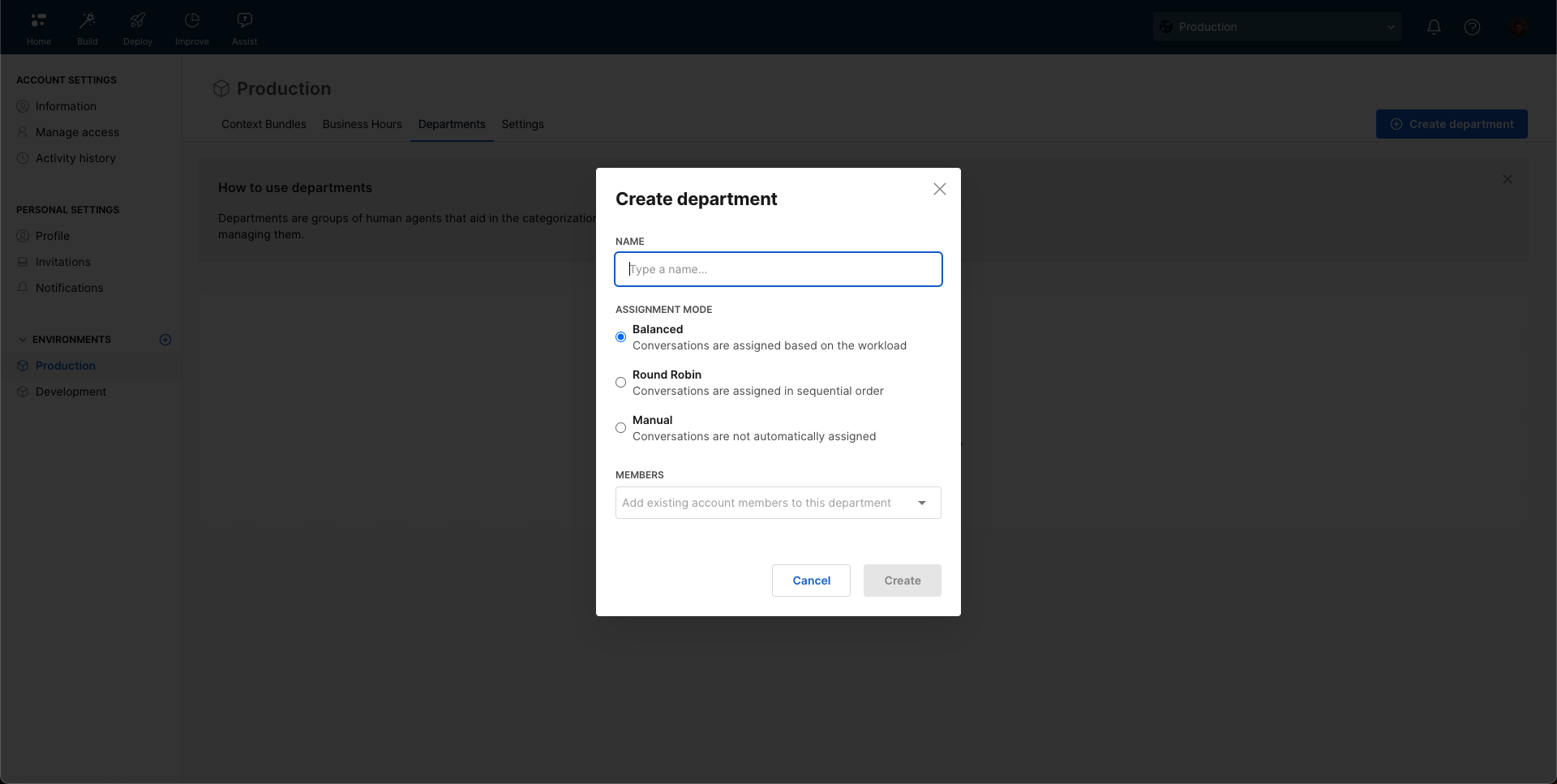Image resolution: width=1557 pixels, height=784 pixels.
Task: Click the Create button in dialog
Action: click(x=902, y=581)
